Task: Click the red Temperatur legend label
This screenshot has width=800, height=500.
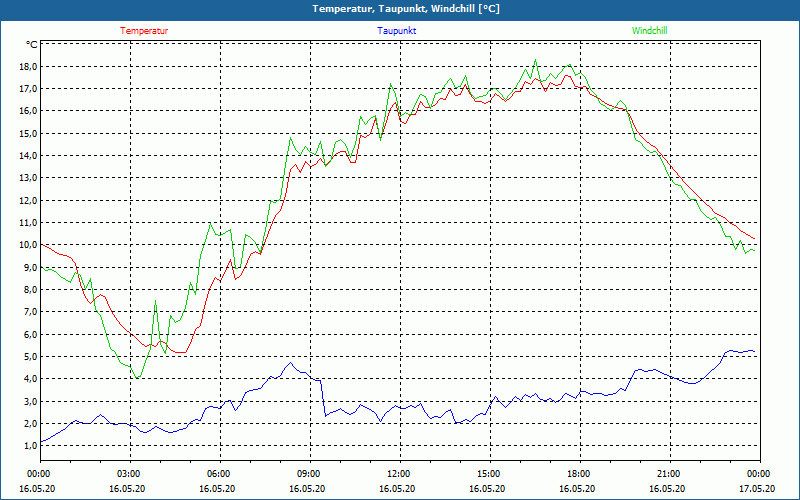Action: pyautogui.click(x=144, y=30)
